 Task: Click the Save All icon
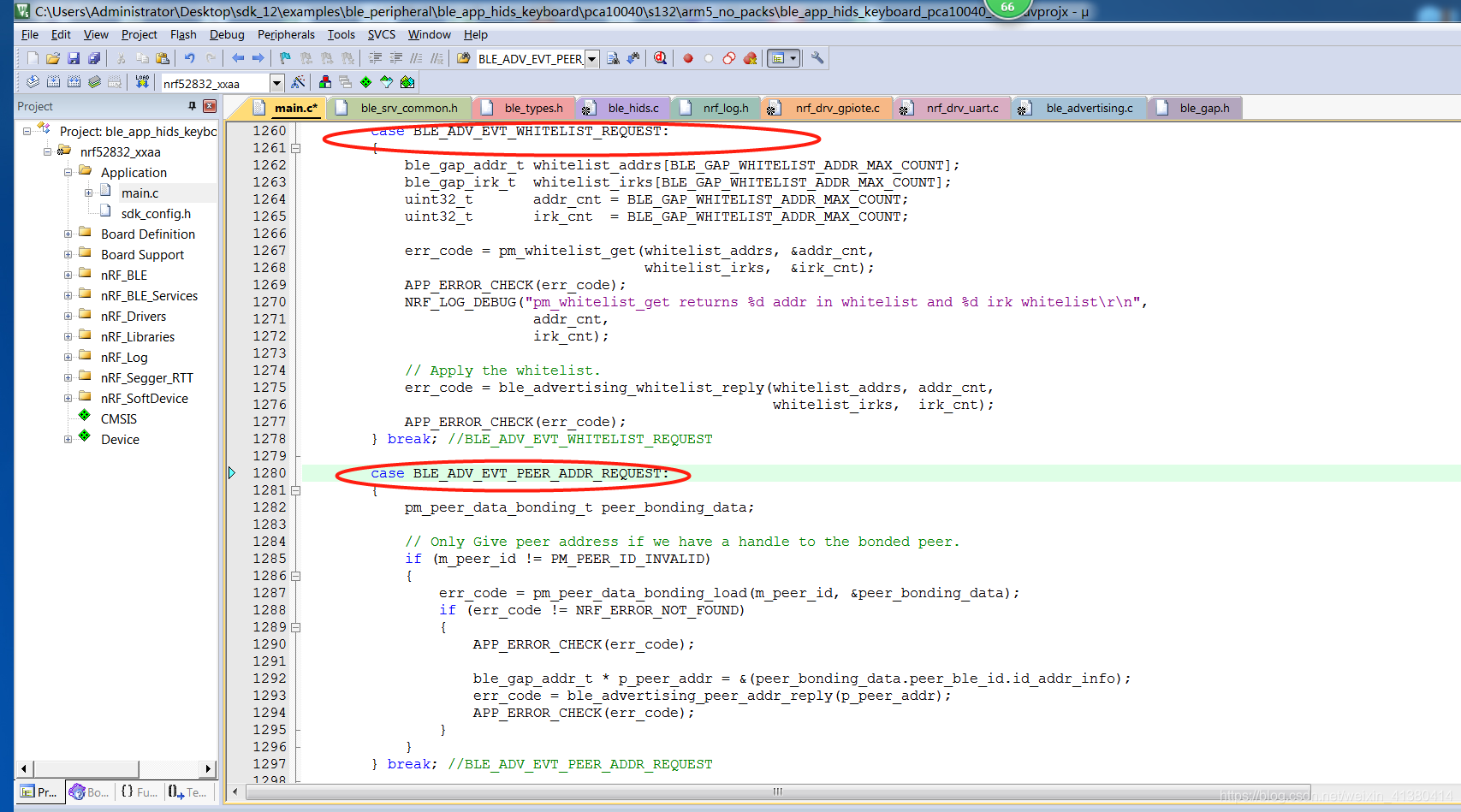94,58
